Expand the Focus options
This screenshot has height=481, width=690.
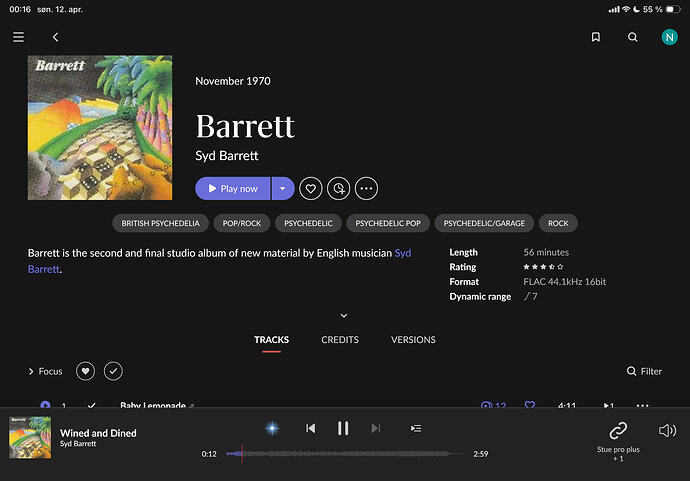click(45, 371)
